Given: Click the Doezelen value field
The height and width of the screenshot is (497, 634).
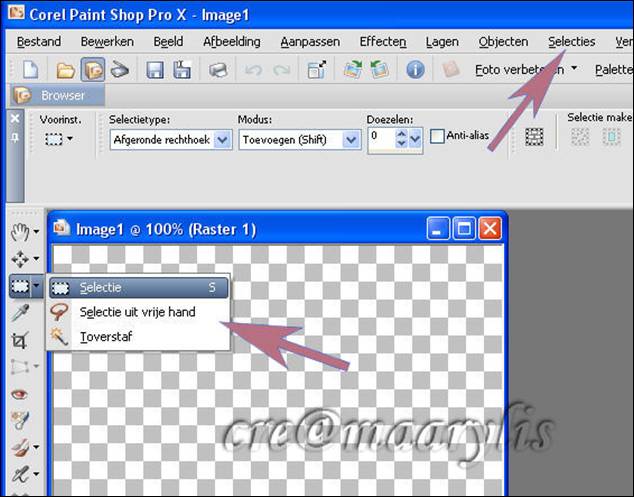Looking at the screenshot, I should 381,140.
